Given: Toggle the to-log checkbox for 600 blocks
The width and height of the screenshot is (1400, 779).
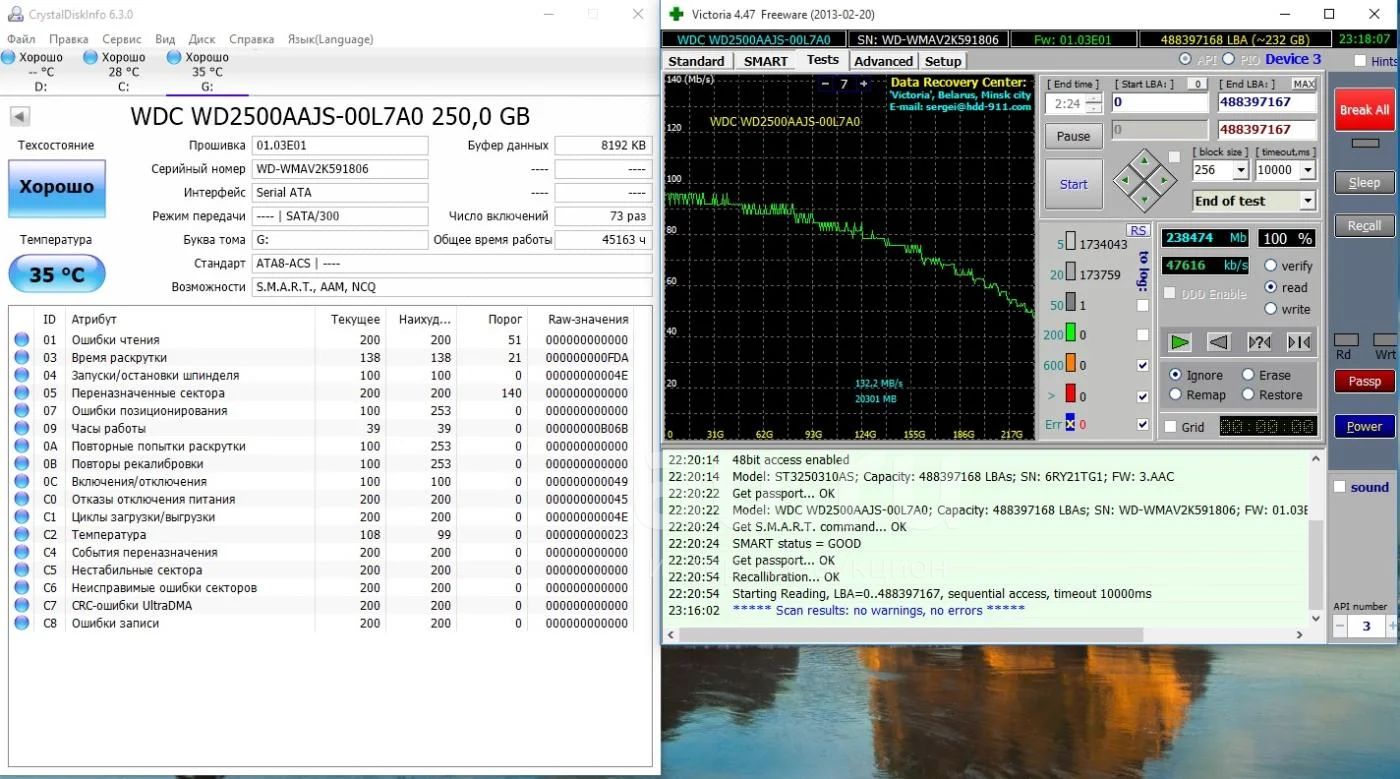Looking at the screenshot, I should click(x=1143, y=365).
